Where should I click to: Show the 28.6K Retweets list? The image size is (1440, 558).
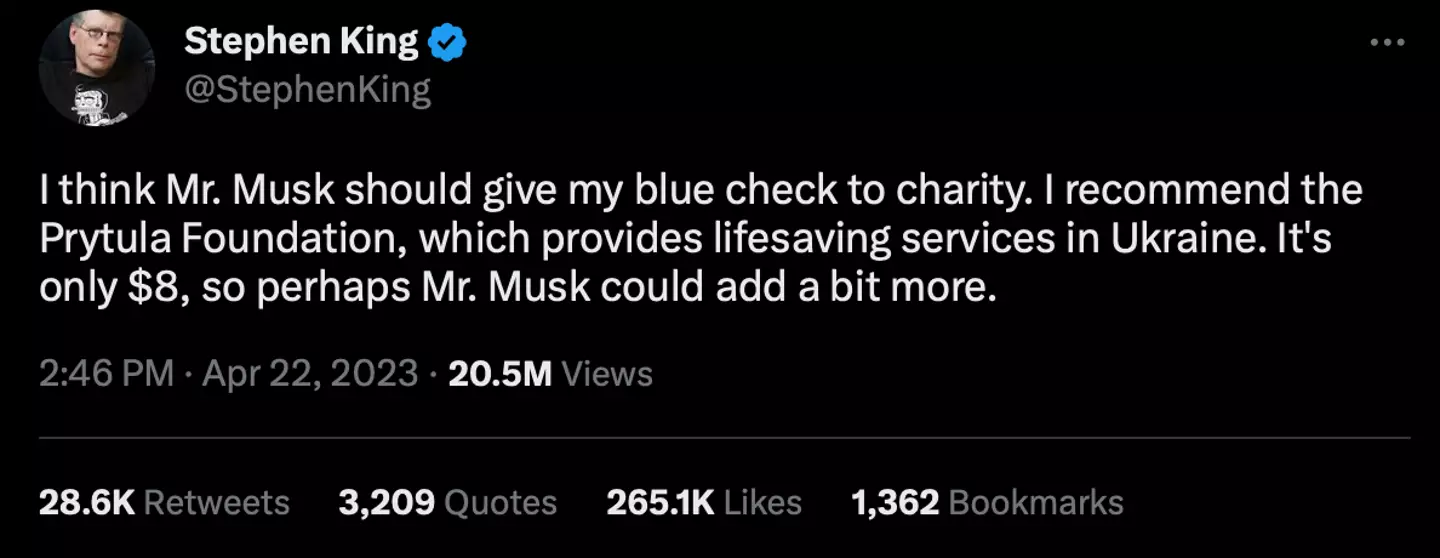click(164, 502)
